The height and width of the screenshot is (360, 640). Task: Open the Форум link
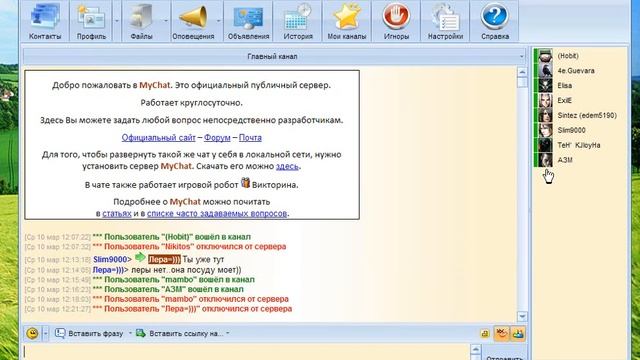(x=217, y=138)
